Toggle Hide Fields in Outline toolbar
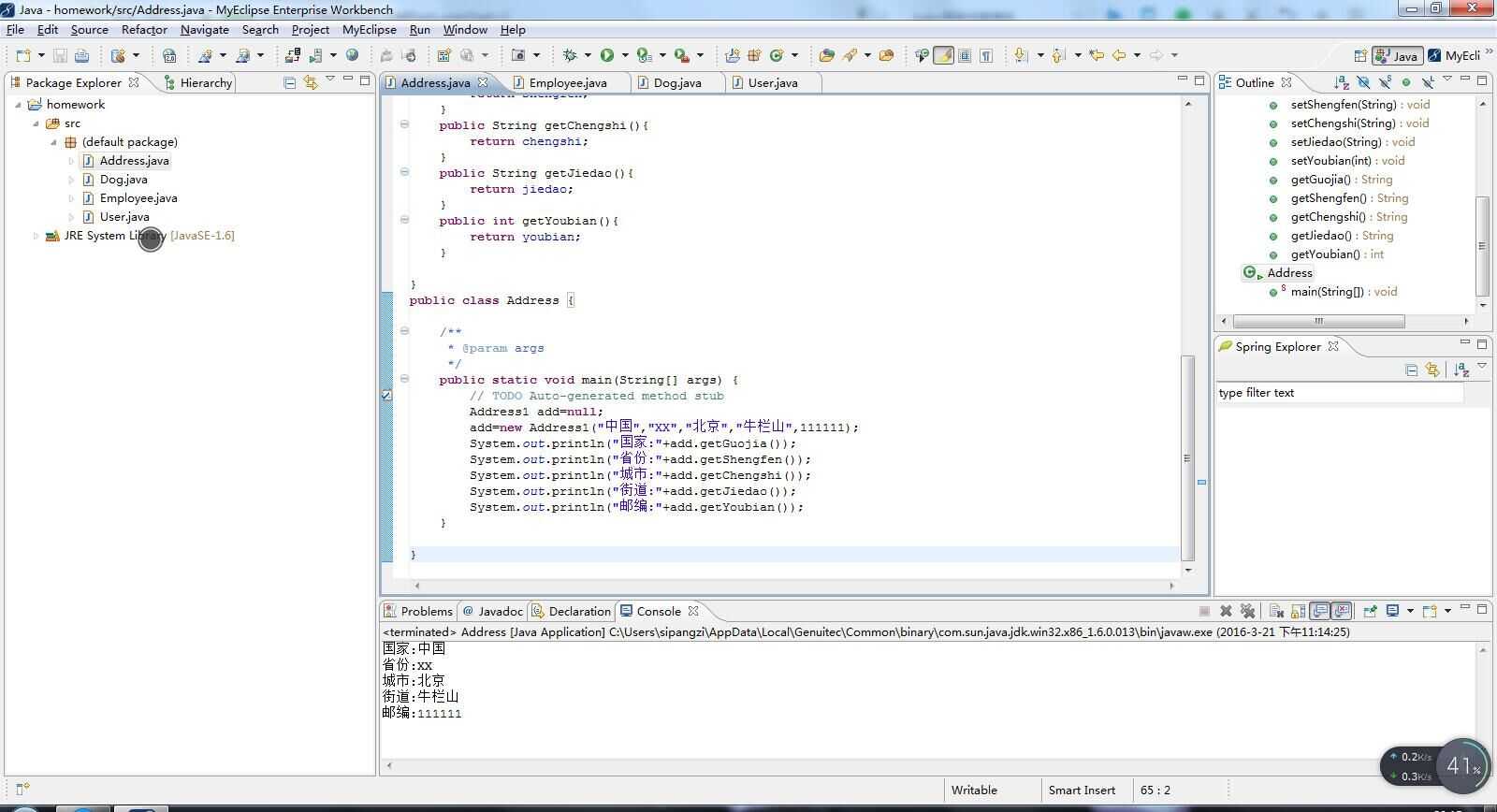The image size is (1497, 812). (x=1363, y=82)
